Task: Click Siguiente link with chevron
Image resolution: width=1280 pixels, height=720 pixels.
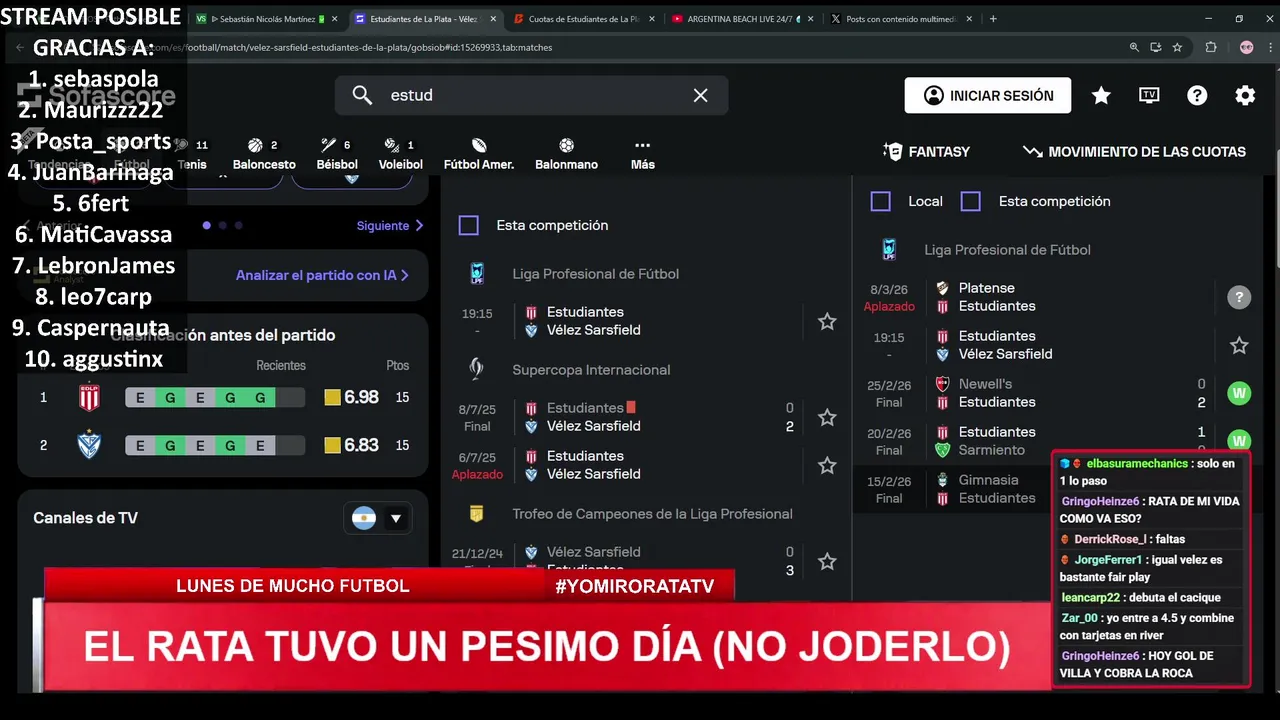Action: pyautogui.click(x=390, y=226)
